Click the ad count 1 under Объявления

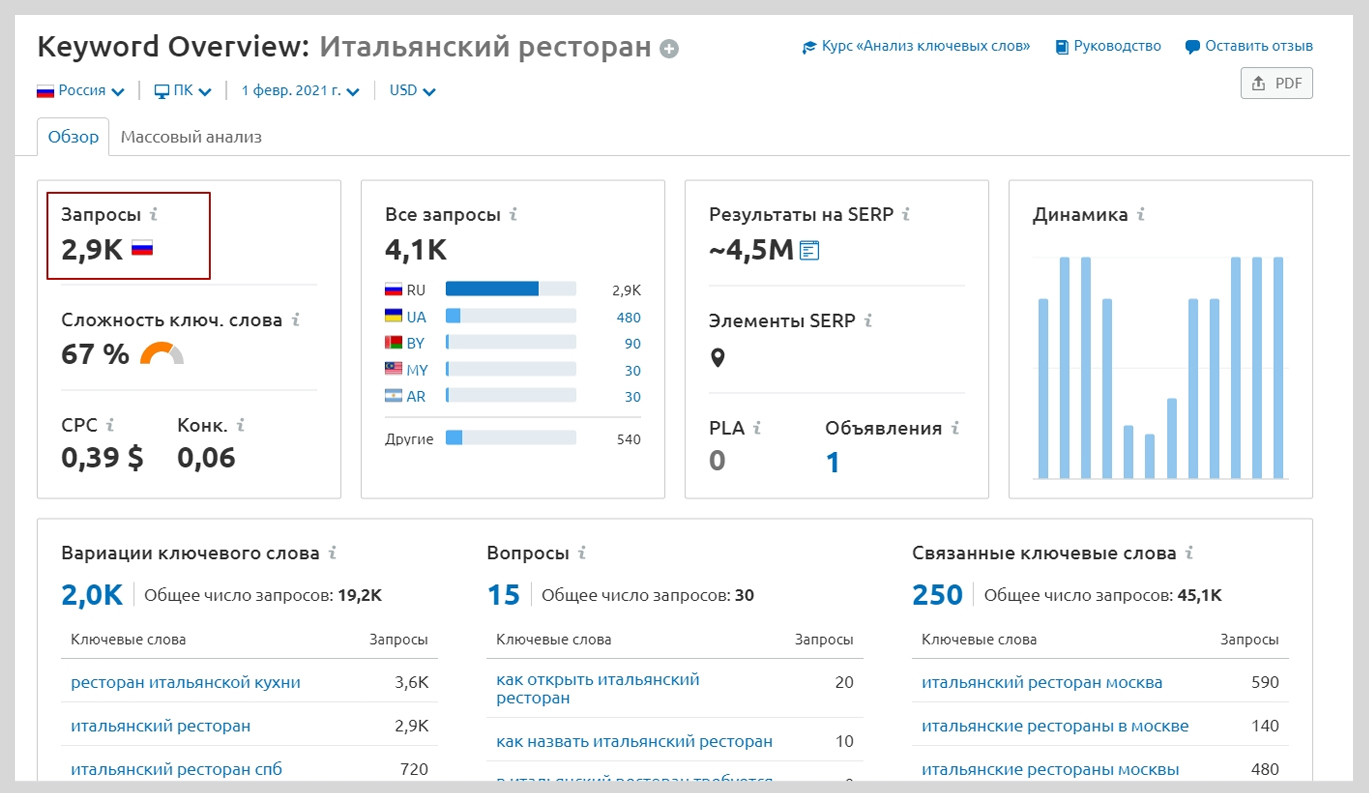click(x=833, y=461)
